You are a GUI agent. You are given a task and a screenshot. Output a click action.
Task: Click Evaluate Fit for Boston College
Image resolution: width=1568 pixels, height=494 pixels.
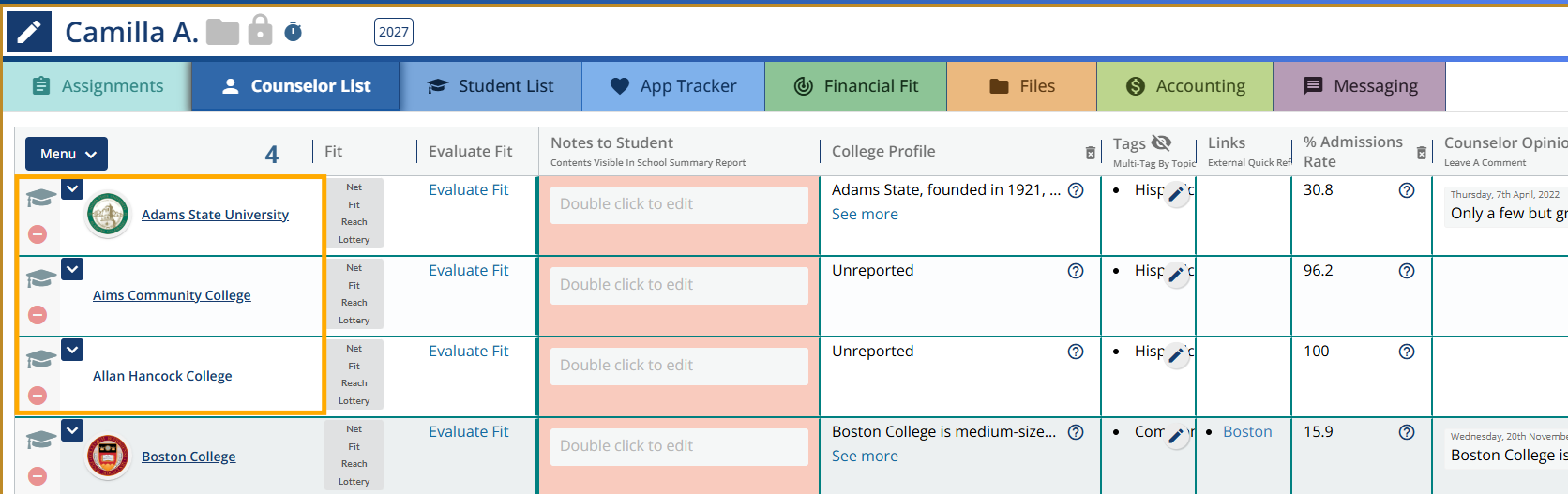pos(468,431)
